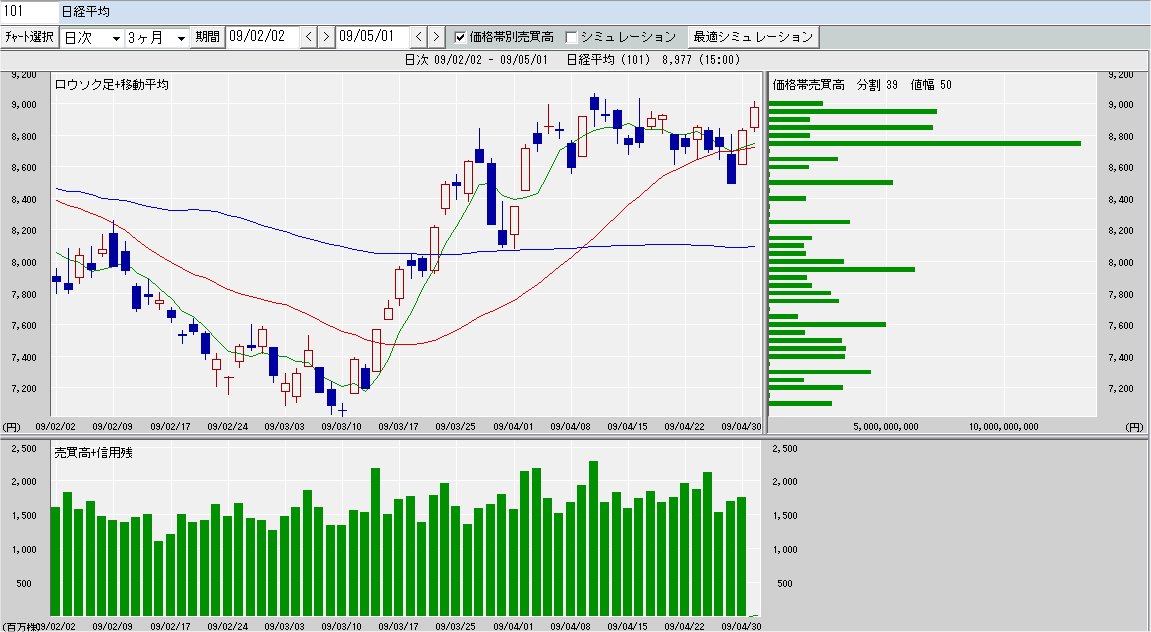Screen dimensions: 1151x632
Task: Click the start date field 09/02/02
Action: click(262, 37)
